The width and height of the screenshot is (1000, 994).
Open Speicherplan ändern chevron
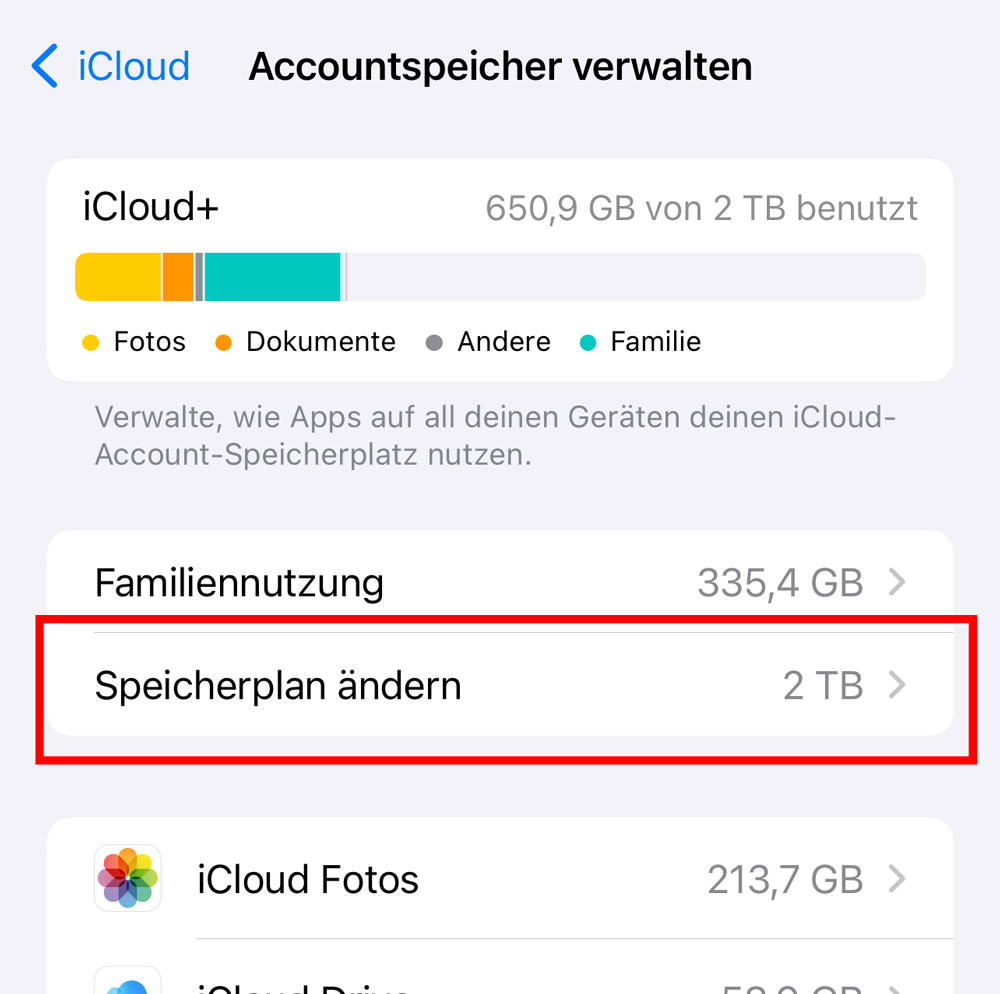897,685
